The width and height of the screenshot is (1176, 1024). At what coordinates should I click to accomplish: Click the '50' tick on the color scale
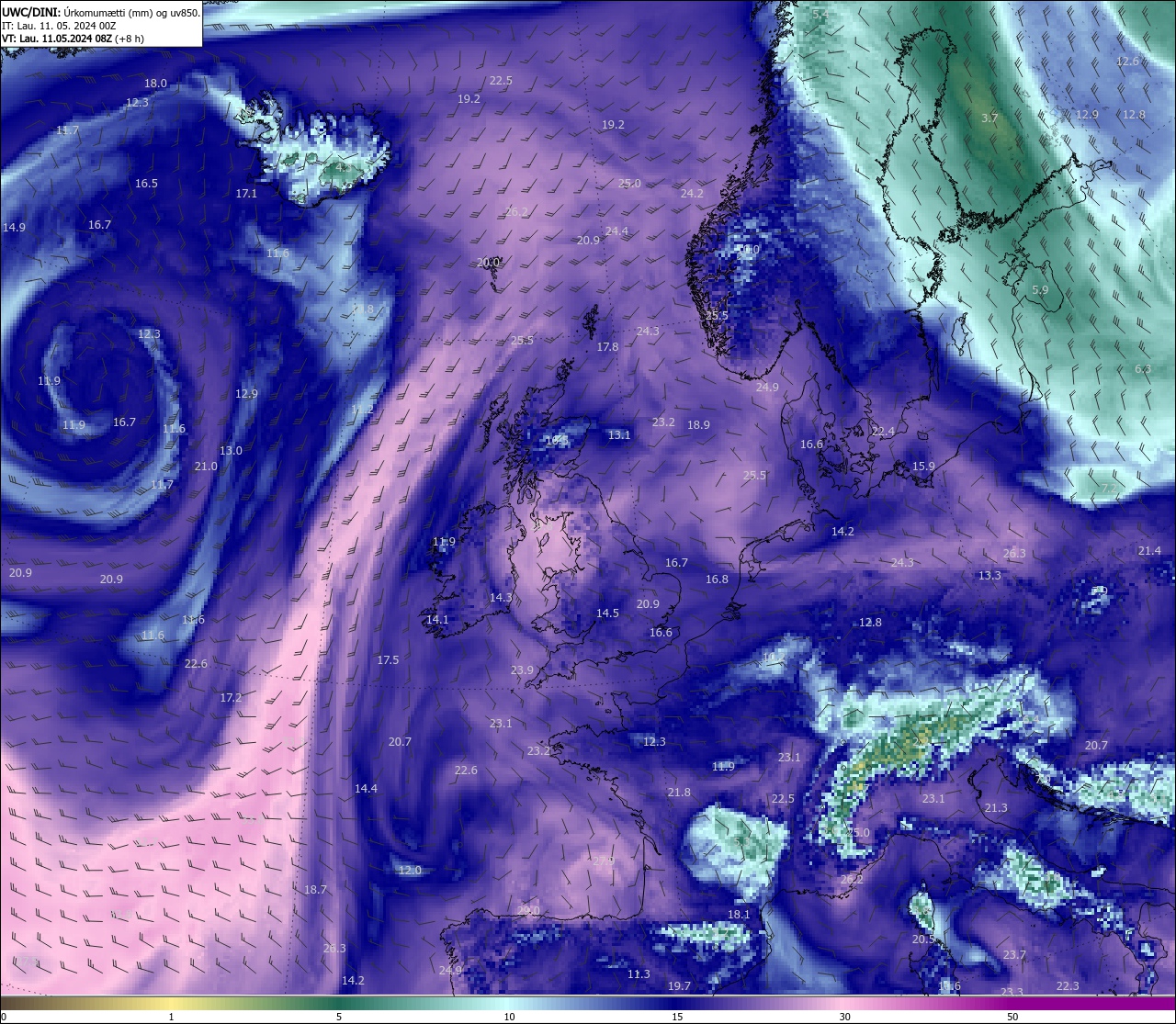(1012, 1017)
